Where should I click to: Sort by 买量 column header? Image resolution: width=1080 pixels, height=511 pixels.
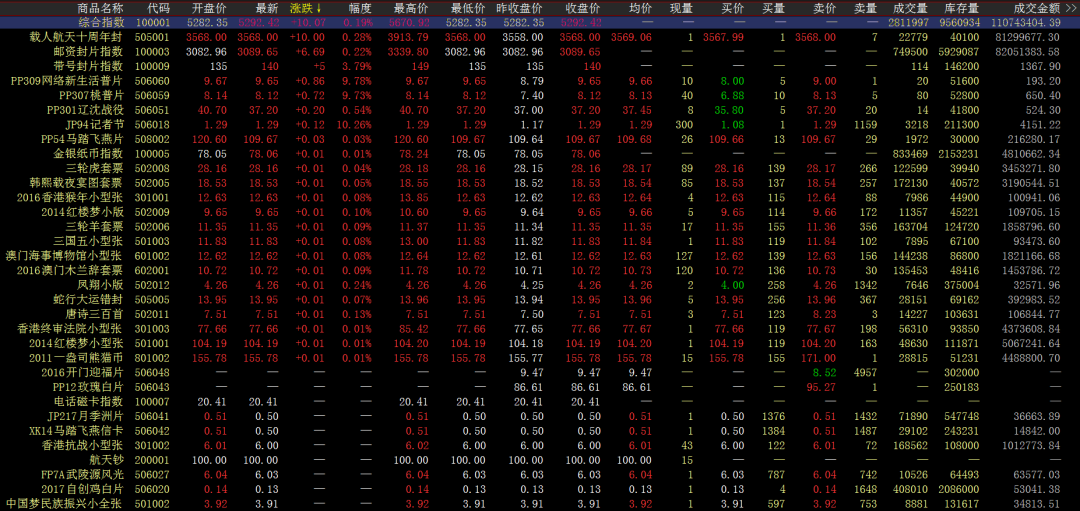[x=773, y=8]
